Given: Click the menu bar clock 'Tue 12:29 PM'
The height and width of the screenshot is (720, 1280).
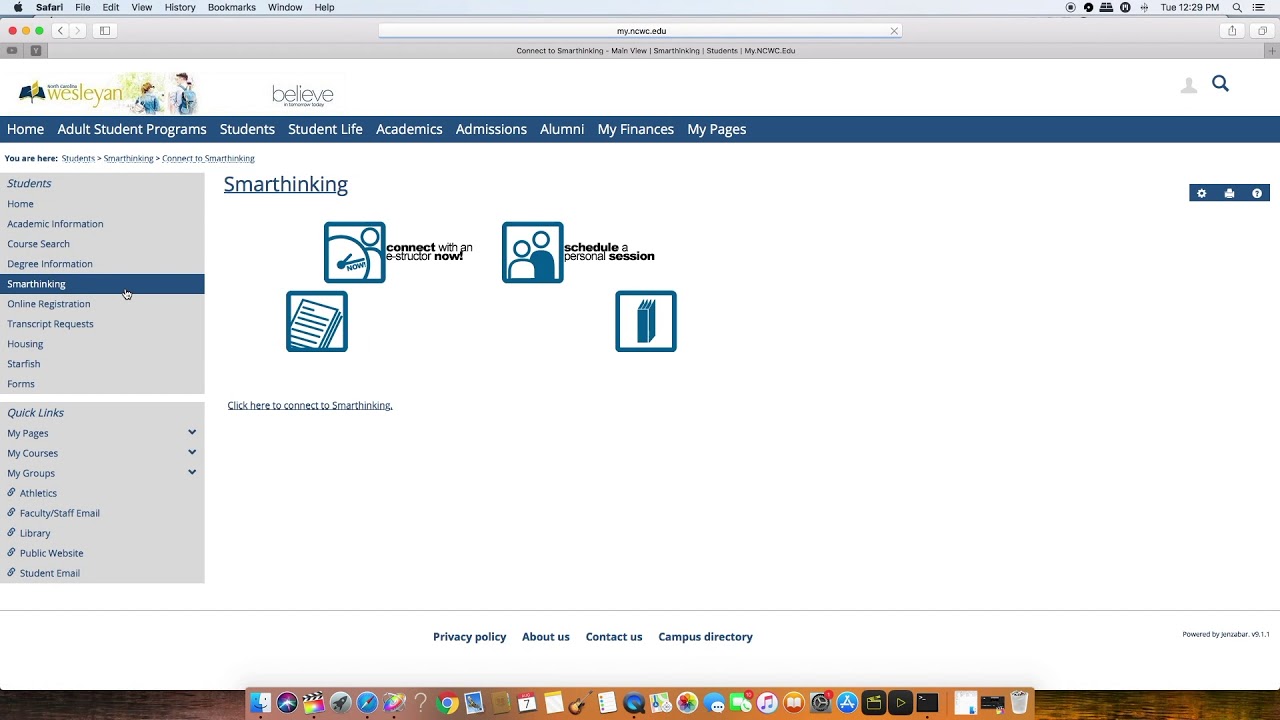Looking at the screenshot, I should pos(1190,7).
